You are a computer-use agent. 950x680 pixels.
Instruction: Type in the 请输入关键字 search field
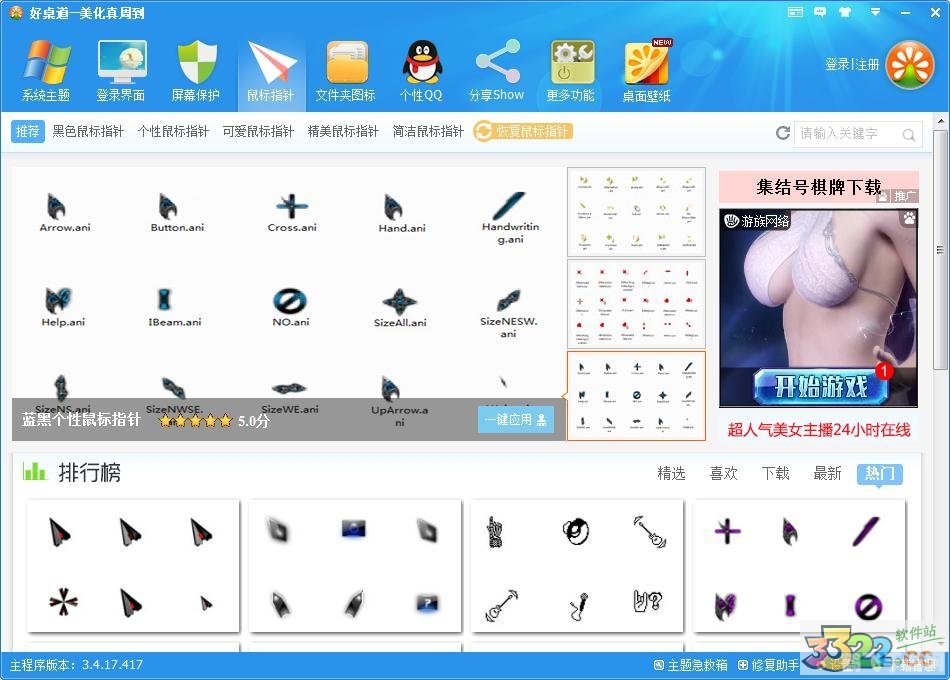848,133
